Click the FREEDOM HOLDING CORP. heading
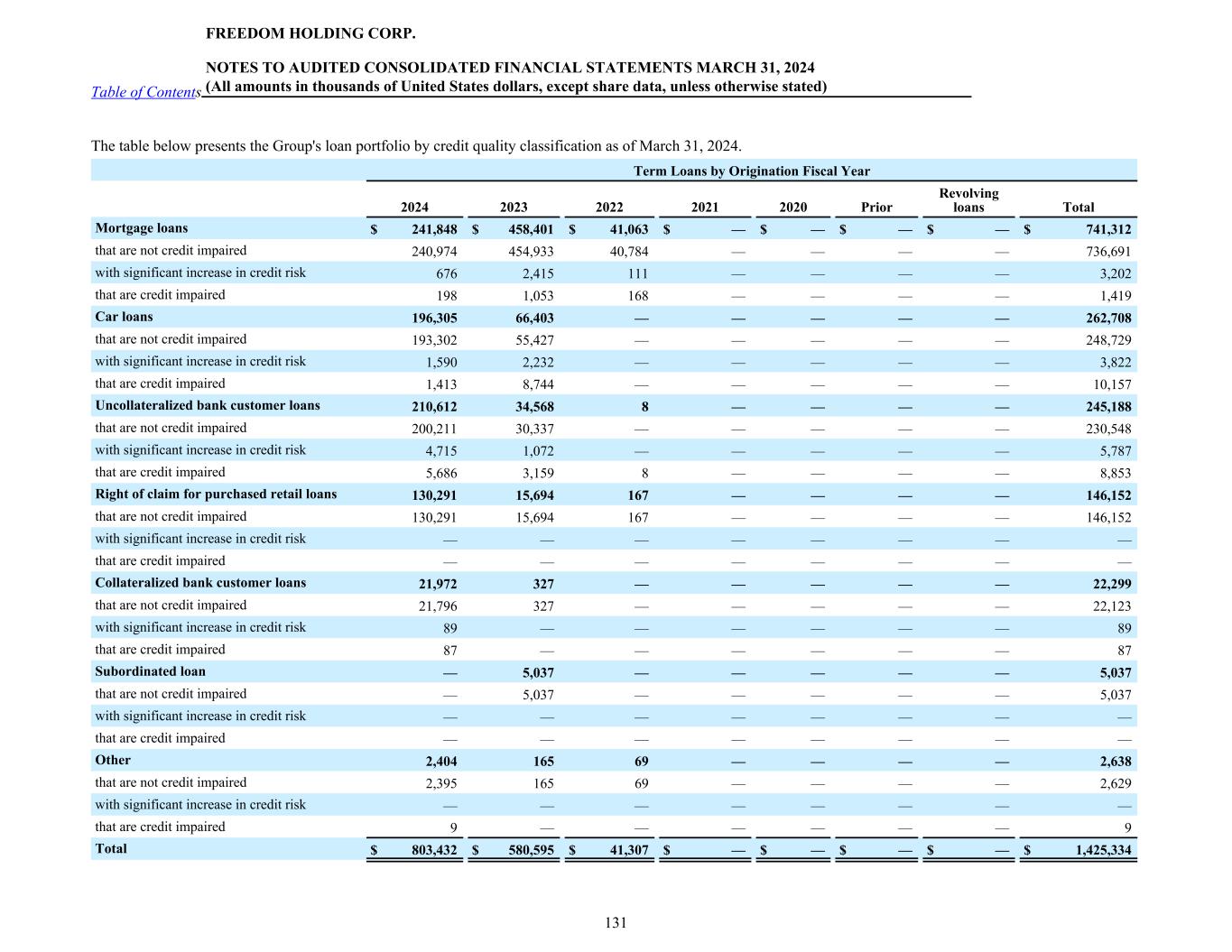 [310, 34]
